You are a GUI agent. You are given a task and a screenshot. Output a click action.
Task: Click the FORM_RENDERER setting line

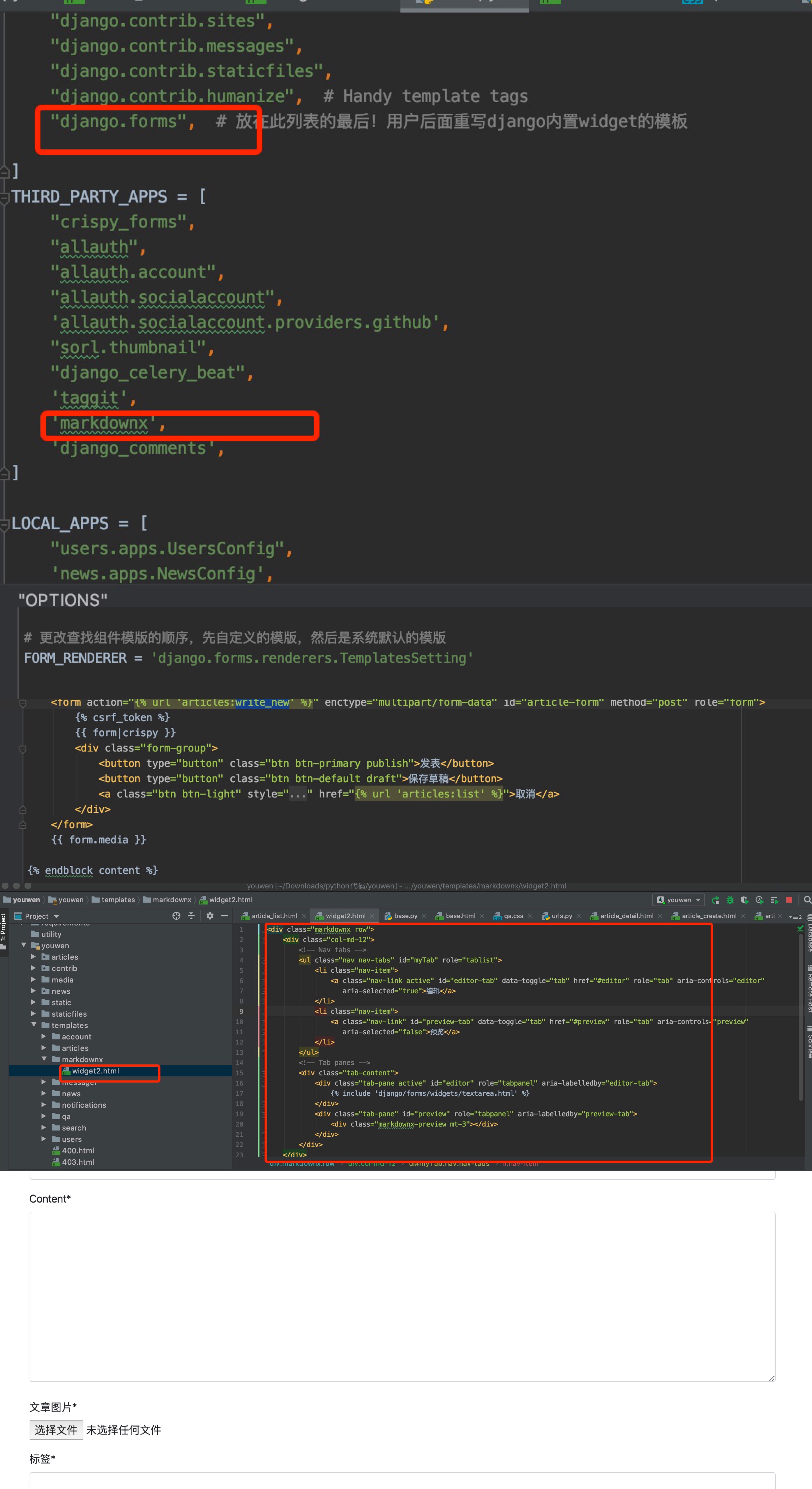pyautogui.click(x=248, y=658)
